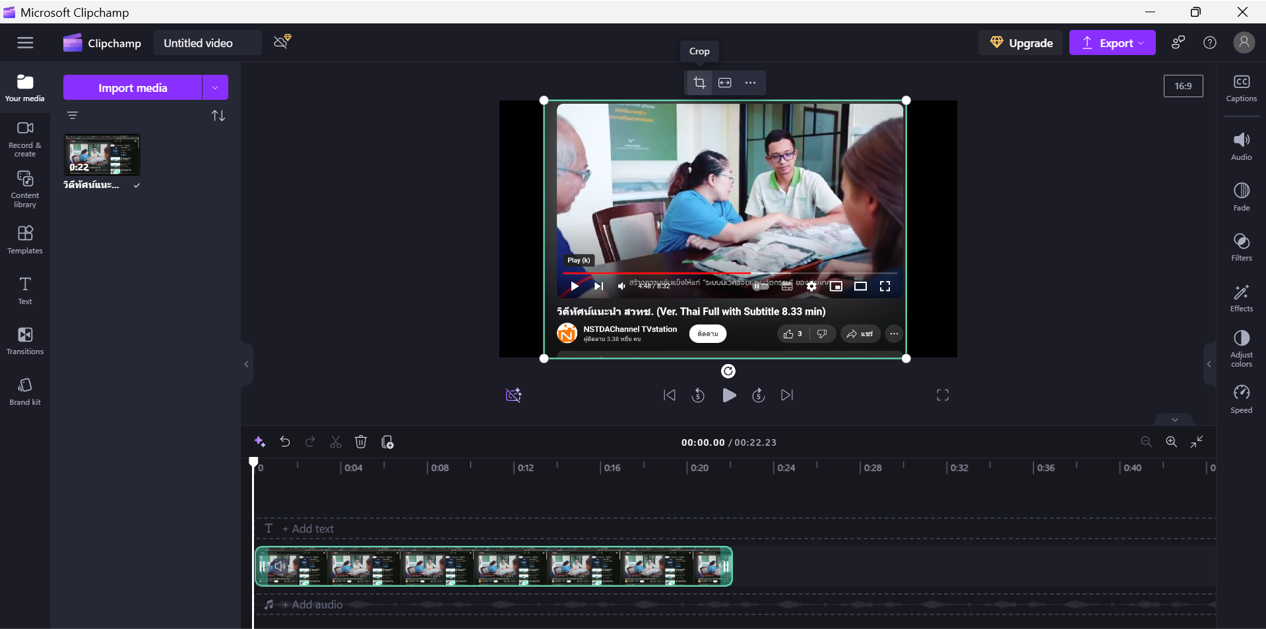Image resolution: width=1266 pixels, height=629 pixels.
Task: Open the Content library section
Action: (24, 188)
